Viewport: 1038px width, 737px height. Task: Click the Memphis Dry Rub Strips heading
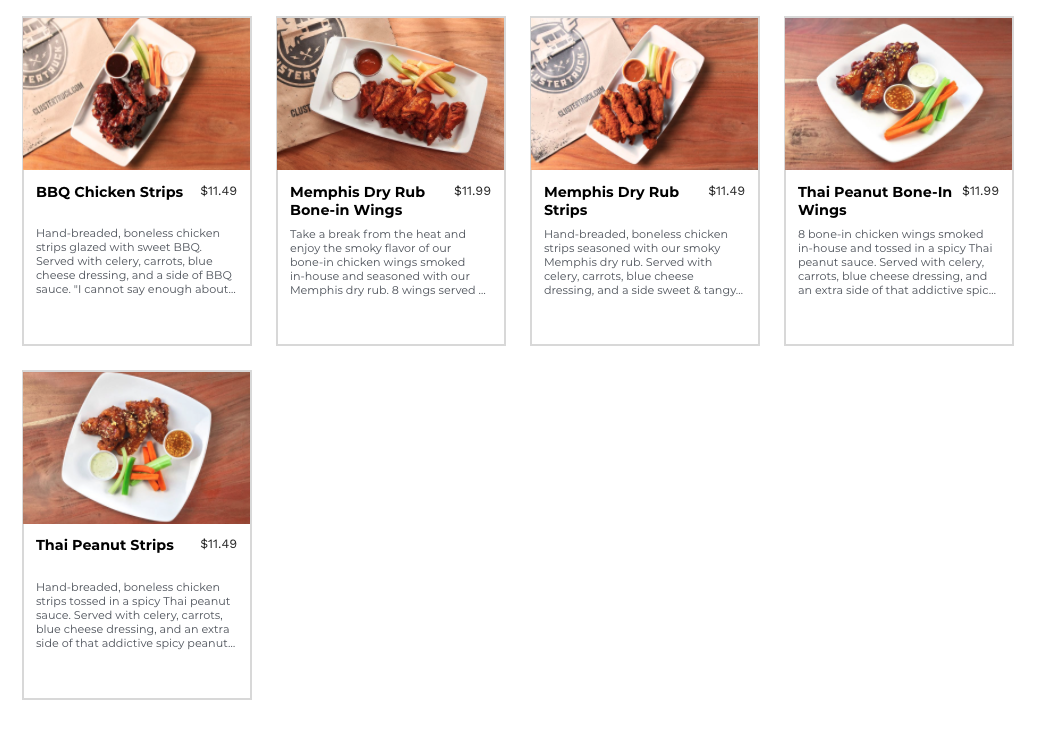[612, 201]
